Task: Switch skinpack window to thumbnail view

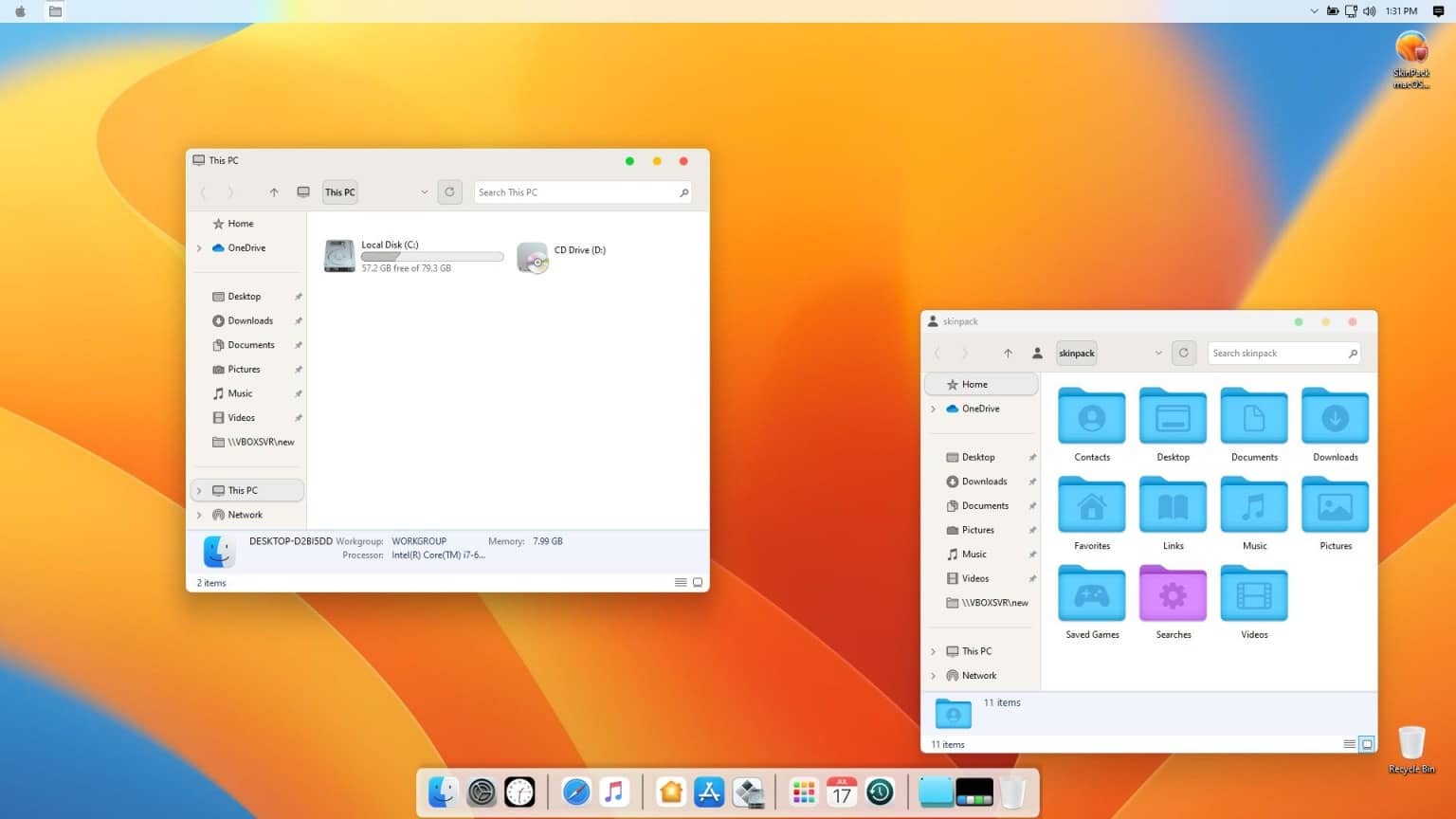Action: pyautogui.click(x=1365, y=744)
